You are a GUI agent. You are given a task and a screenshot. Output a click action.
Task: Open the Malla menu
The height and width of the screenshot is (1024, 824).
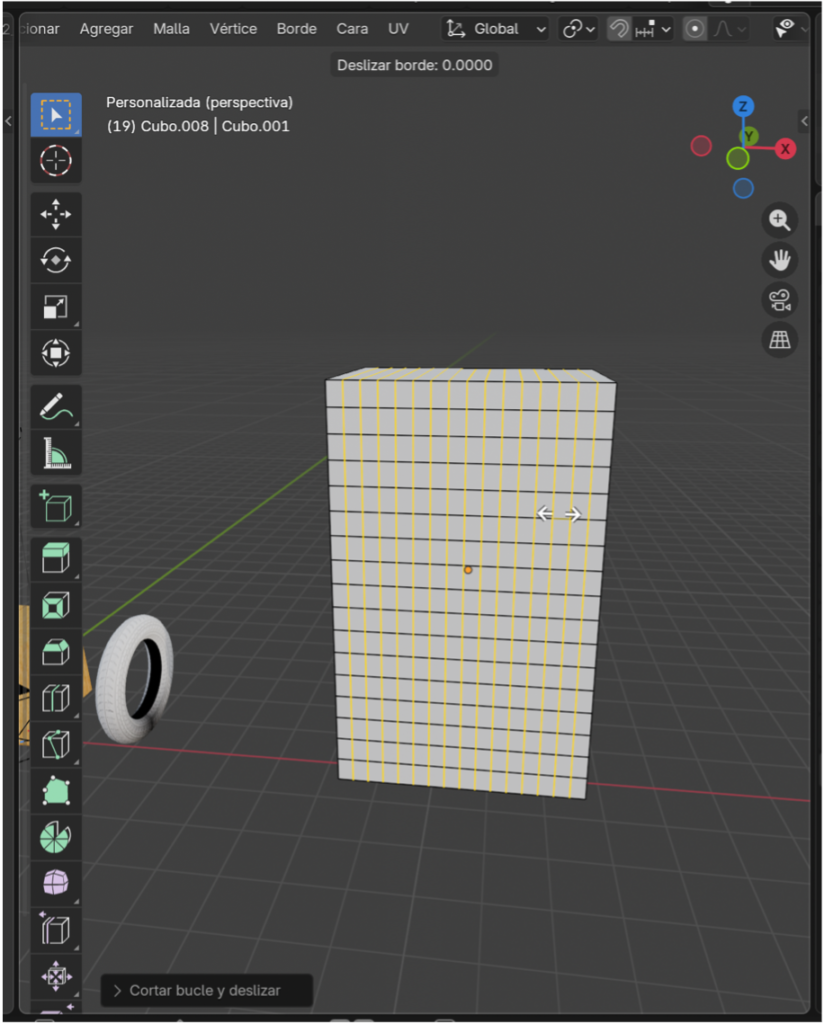click(x=171, y=29)
